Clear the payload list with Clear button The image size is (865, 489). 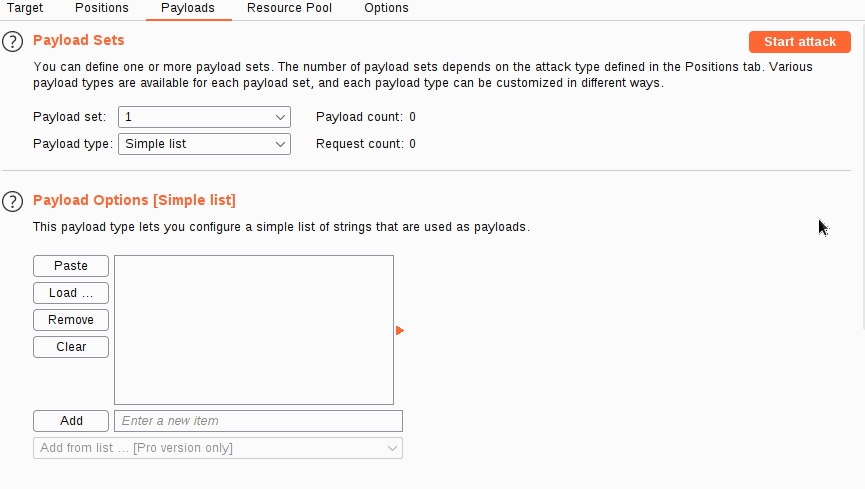point(71,347)
